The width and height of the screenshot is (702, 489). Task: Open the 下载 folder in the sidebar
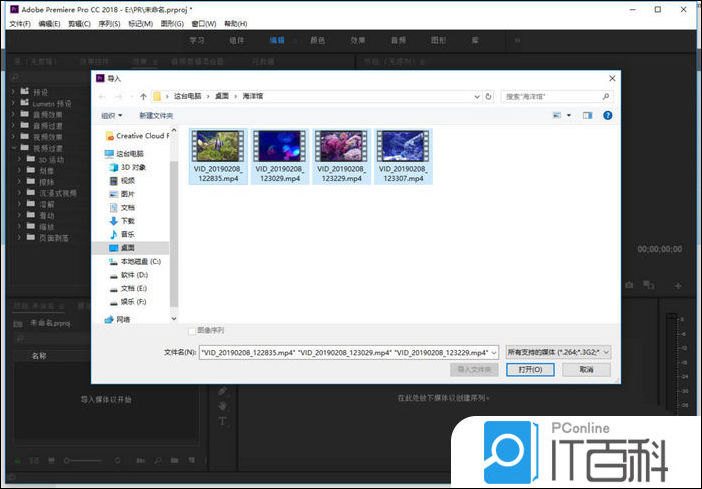(127, 220)
